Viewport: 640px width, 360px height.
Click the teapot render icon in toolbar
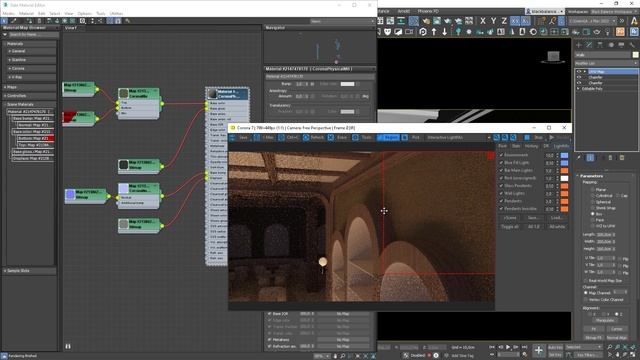(427, 21)
